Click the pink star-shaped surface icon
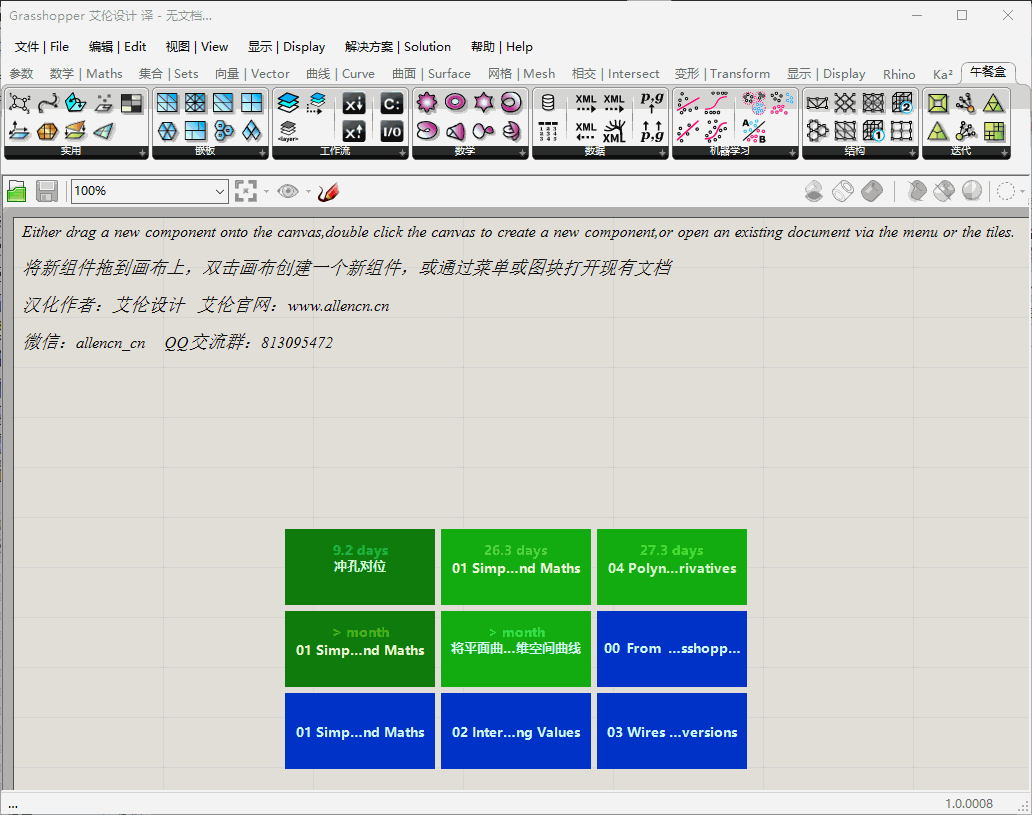Image resolution: width=1032 pixels, height=815 pixels. pyautogui.click(x=484, y=102)
